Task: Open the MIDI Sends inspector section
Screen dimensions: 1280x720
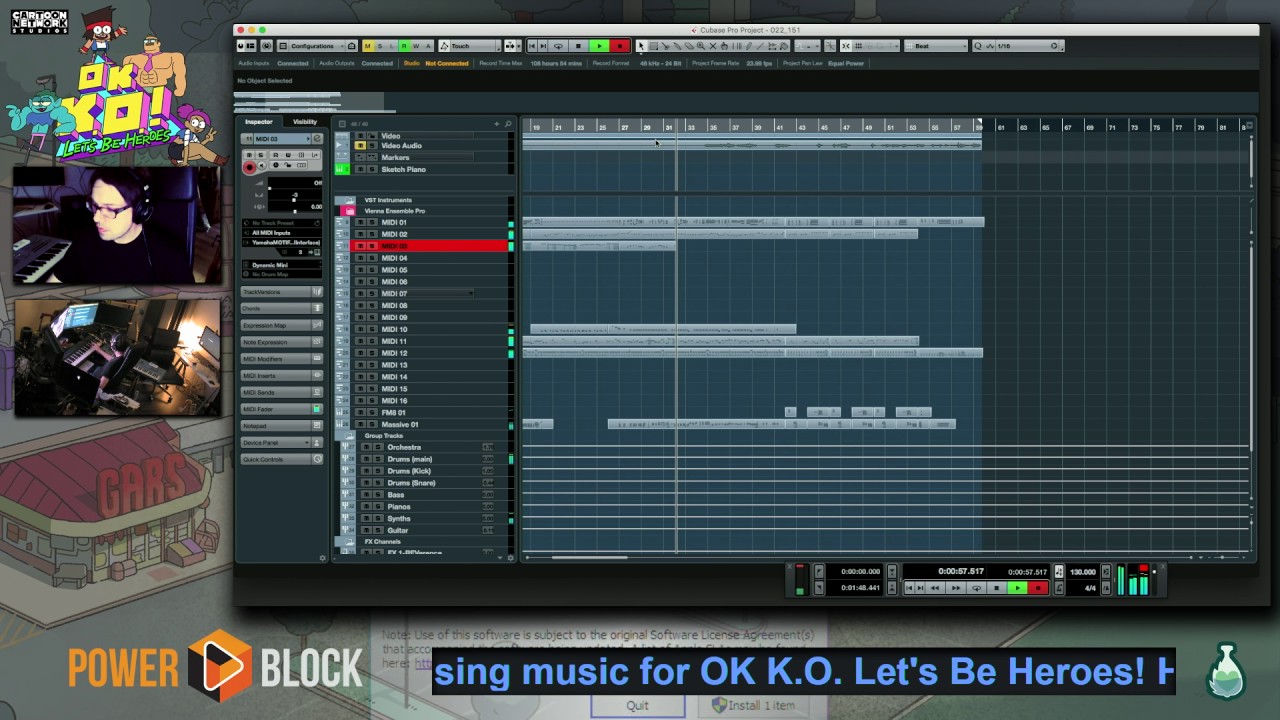Action: (x=282, y=392)
